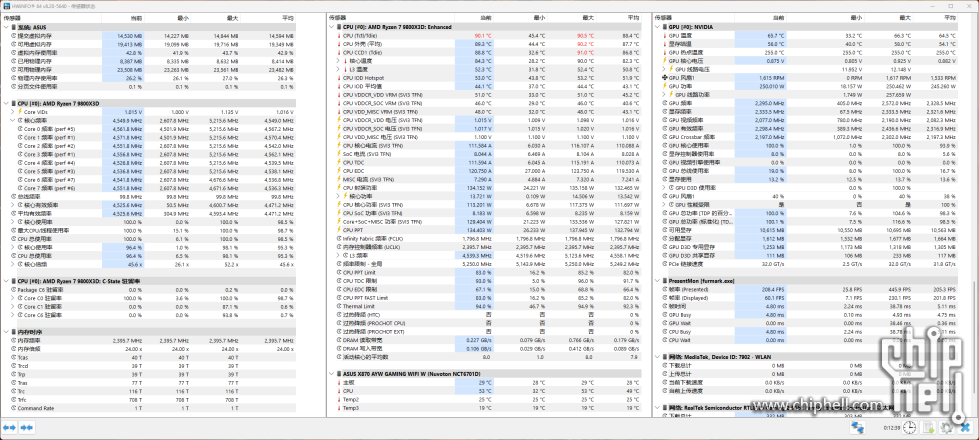Select 帧率 (Displayed) row
The width and height of the screenshot is (979, 440).
click(810, 298)
